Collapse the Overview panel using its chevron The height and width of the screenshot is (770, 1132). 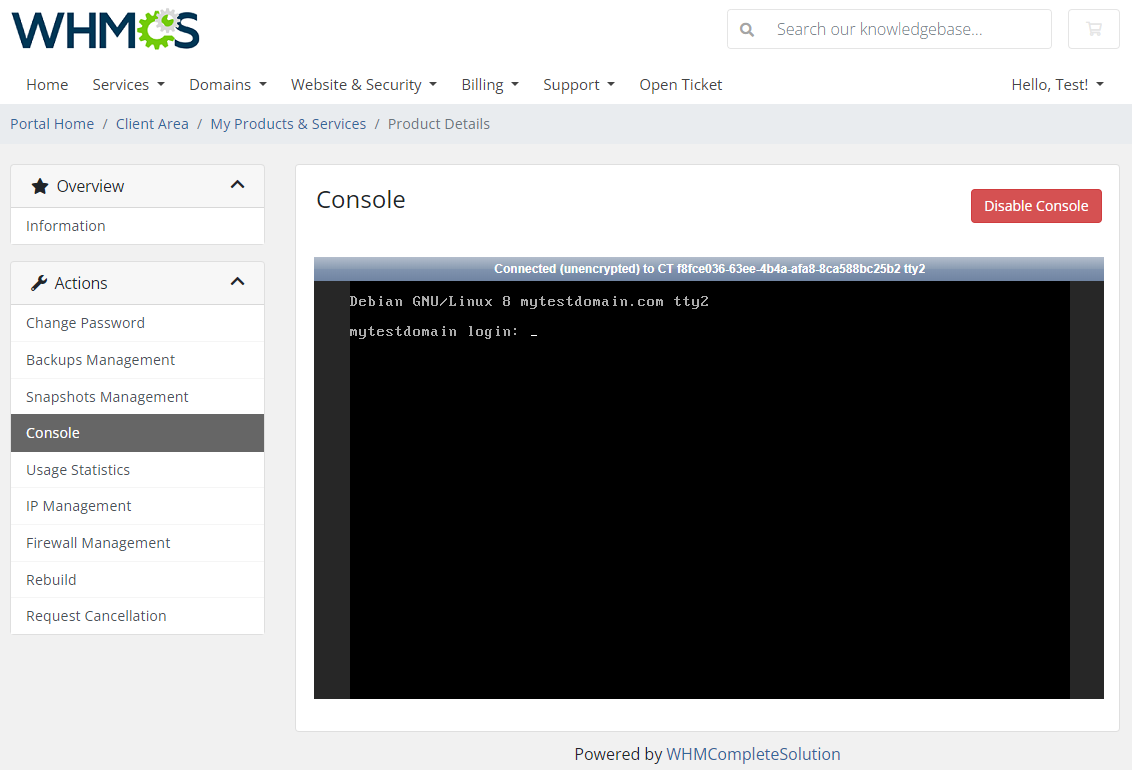pos(237,185)
